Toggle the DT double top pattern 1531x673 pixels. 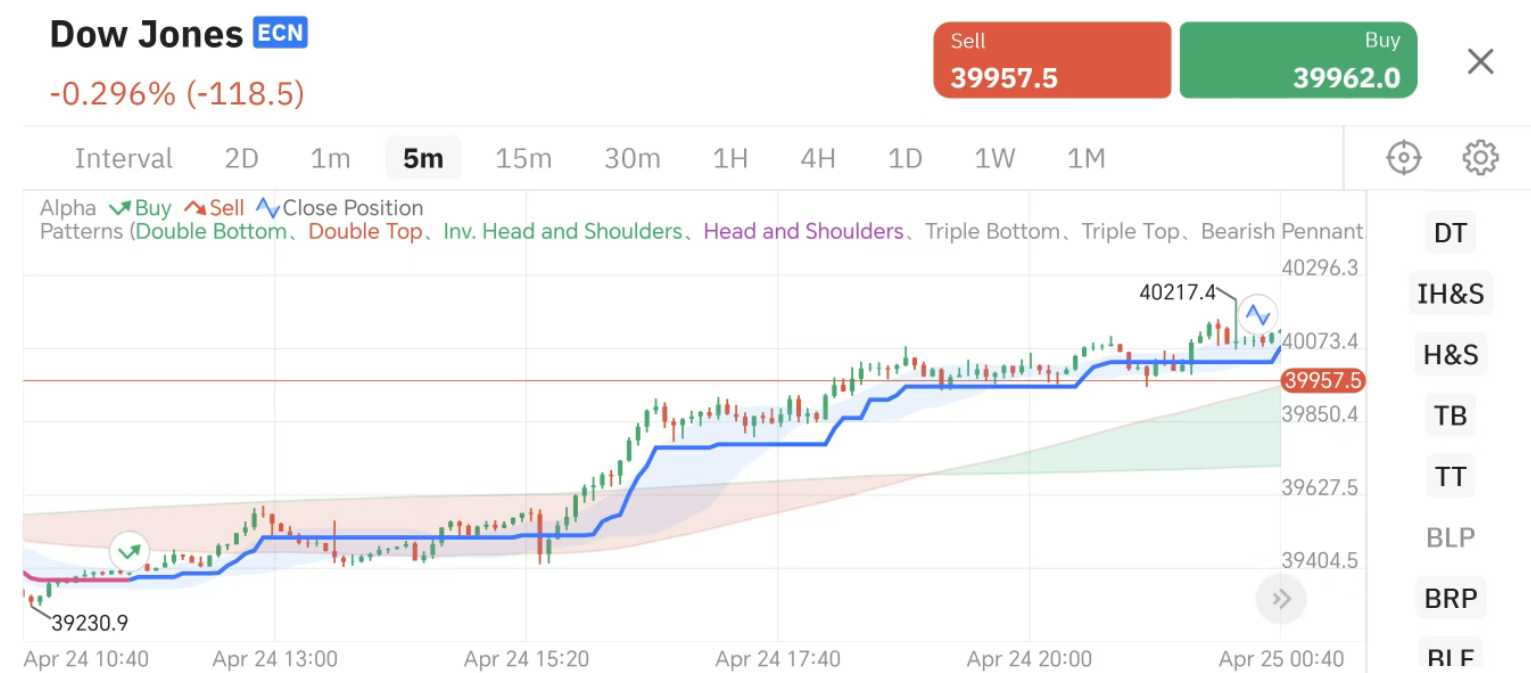[1450, 233]
